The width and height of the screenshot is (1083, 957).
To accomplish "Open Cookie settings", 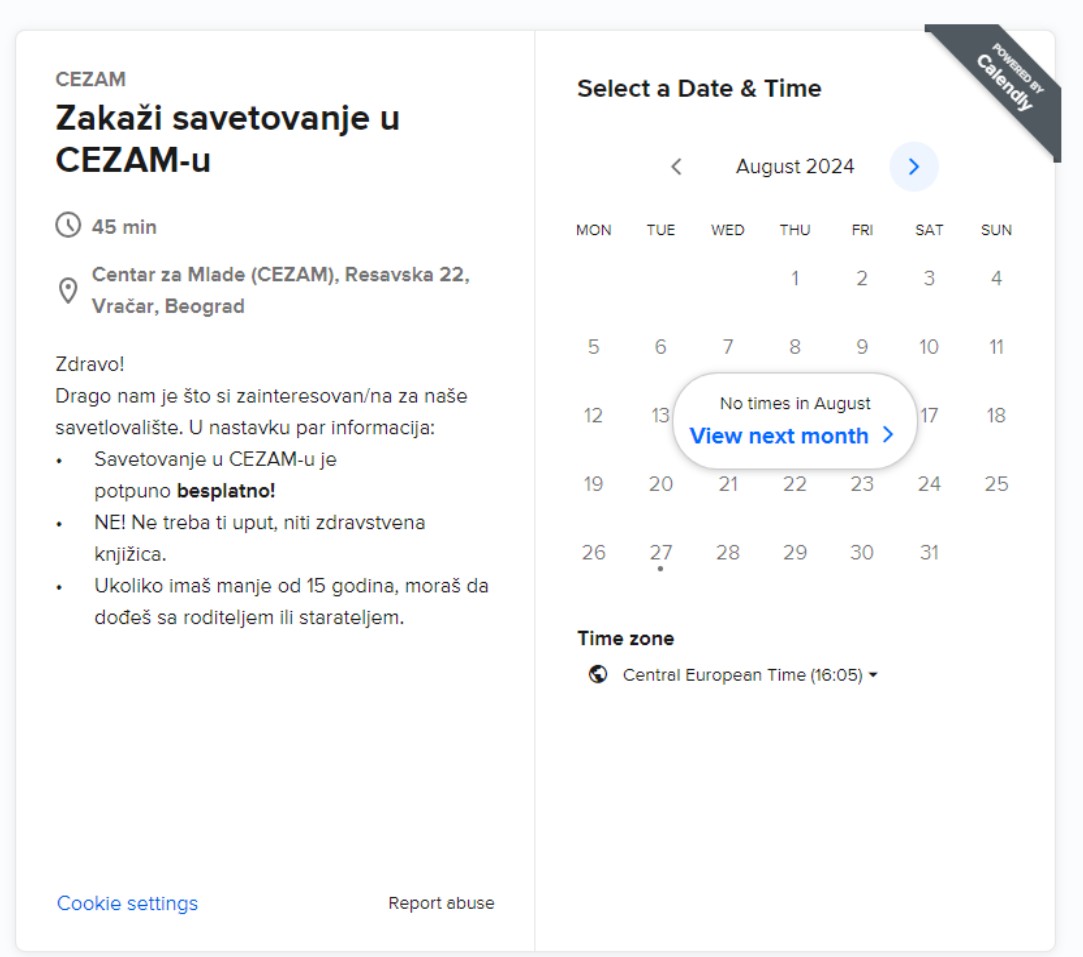I will tap(128, 902).
